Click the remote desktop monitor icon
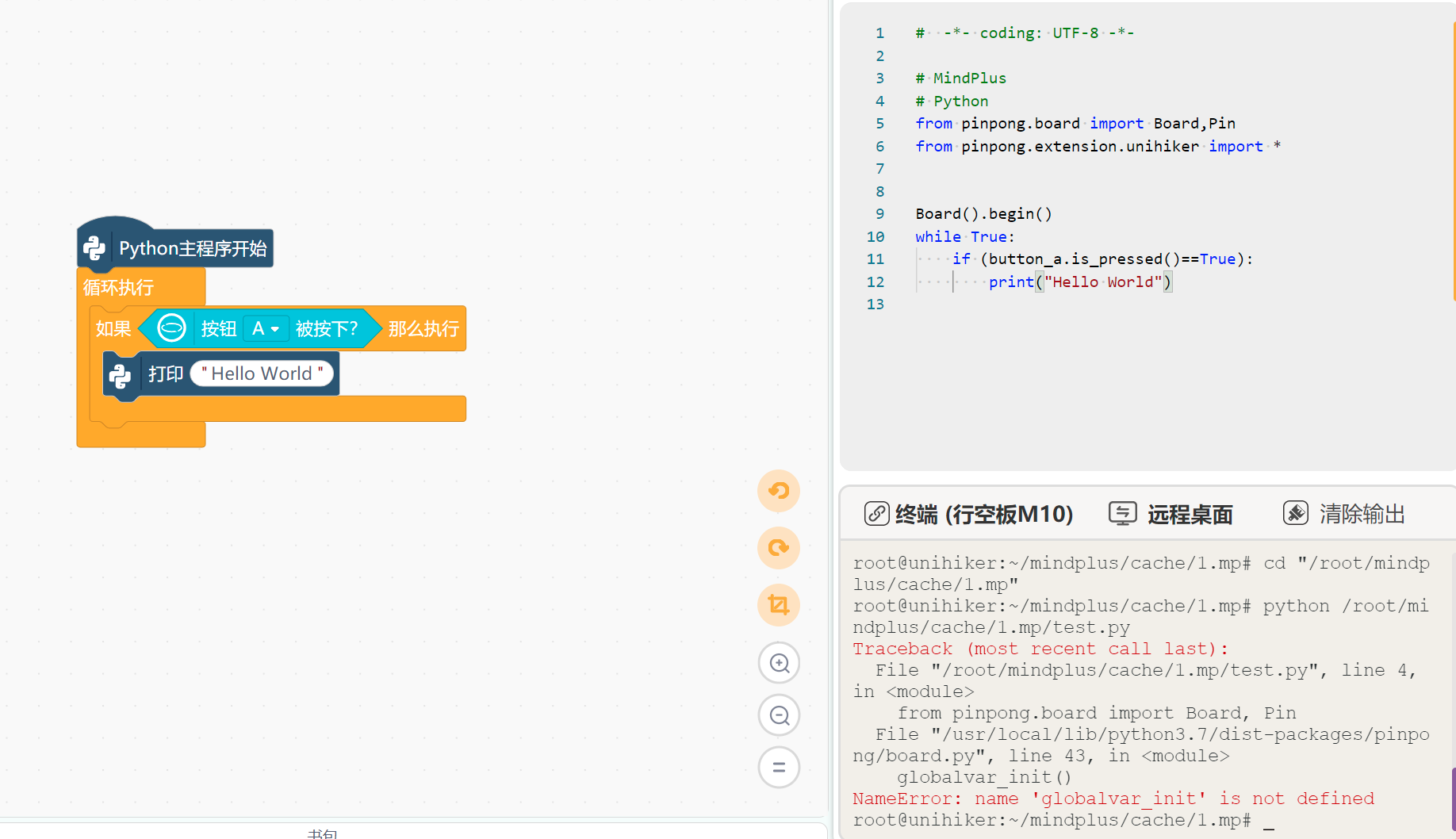This screenshot has height=839, width=1456. (1122, 514)
